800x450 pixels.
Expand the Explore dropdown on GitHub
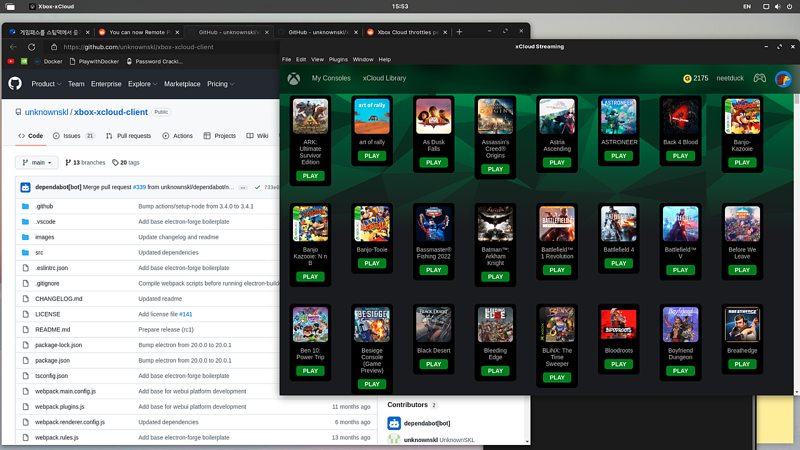point(142,84)
